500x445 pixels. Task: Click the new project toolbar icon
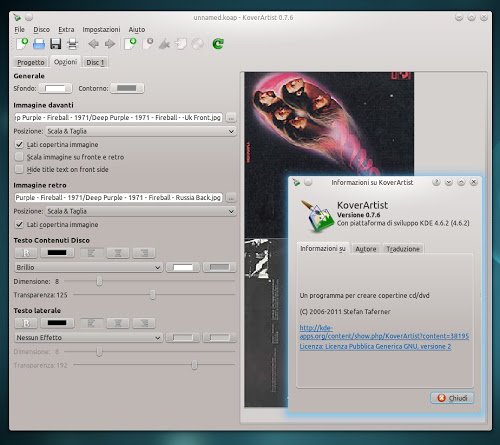point(22,44)
